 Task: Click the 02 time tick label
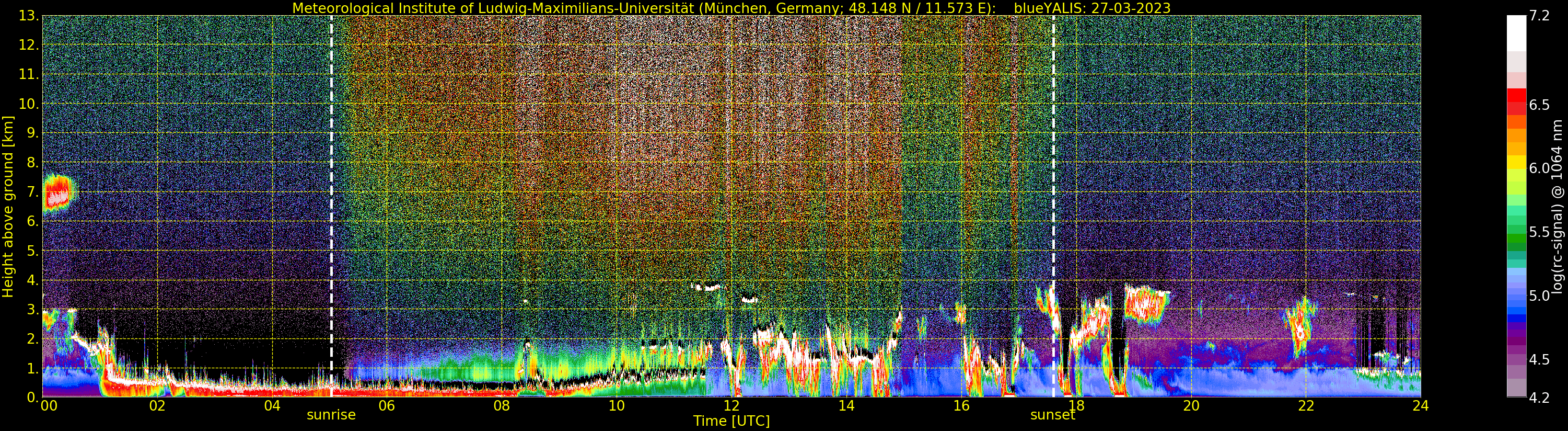coord(157,406)
